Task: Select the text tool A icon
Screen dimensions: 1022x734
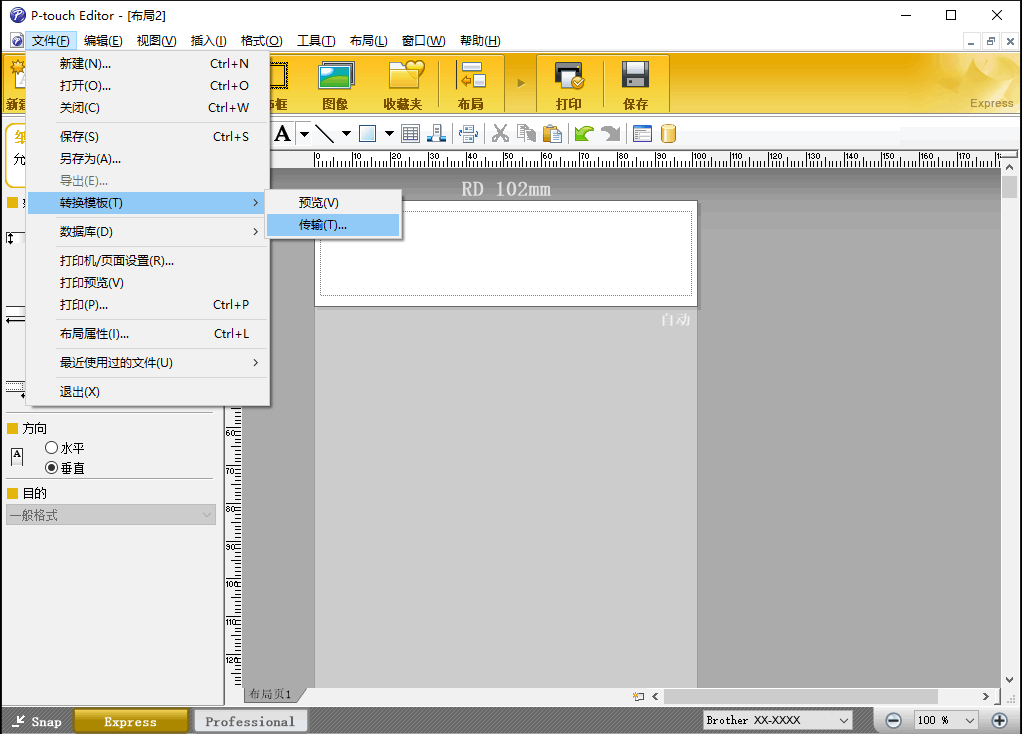Action: [282, 134]
